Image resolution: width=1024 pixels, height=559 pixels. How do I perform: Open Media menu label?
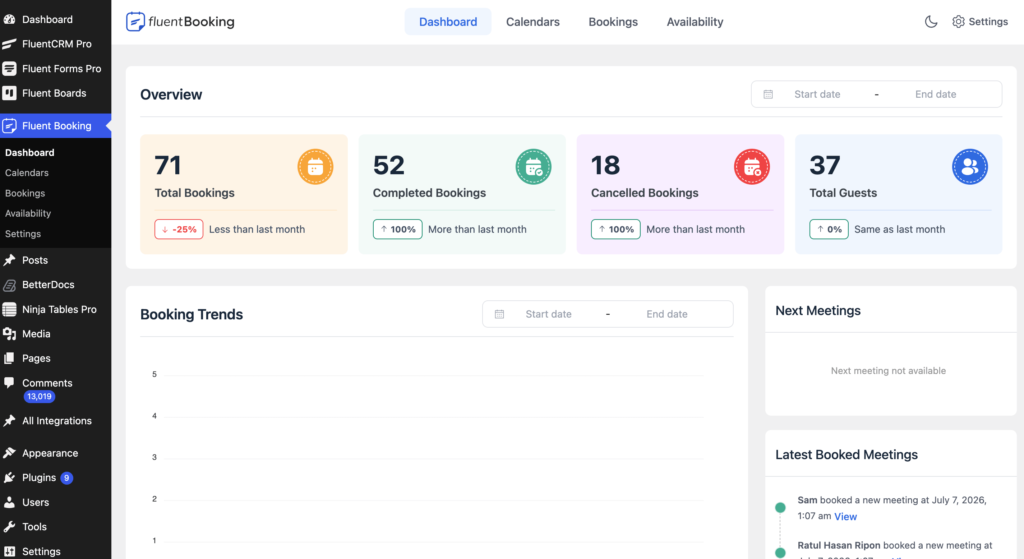pos(36,334)
